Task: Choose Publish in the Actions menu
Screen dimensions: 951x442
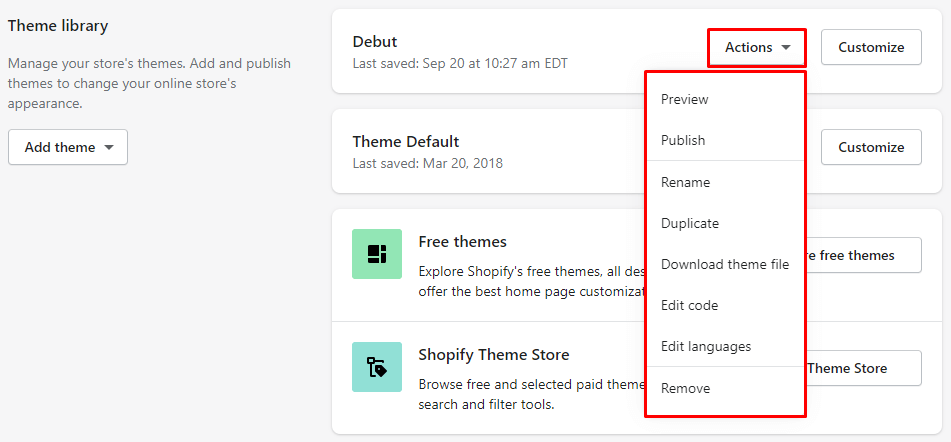Action: (683, 140)
